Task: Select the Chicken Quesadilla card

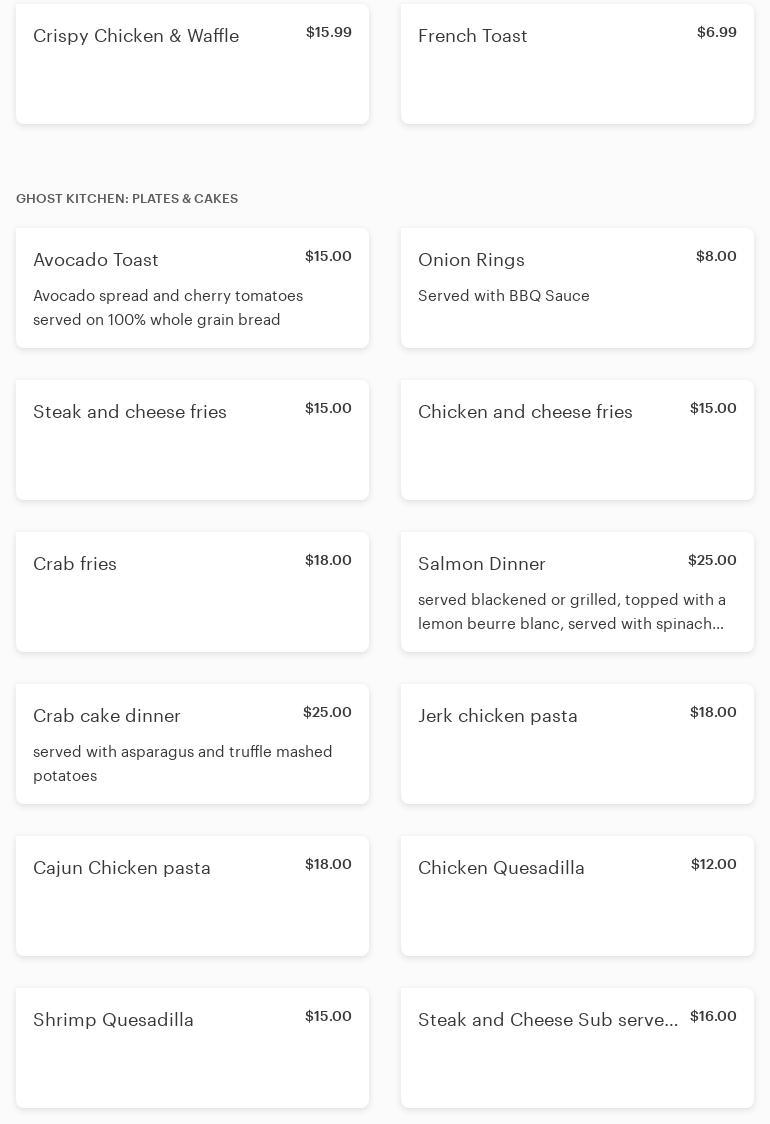Action: [x=577, y=896]
